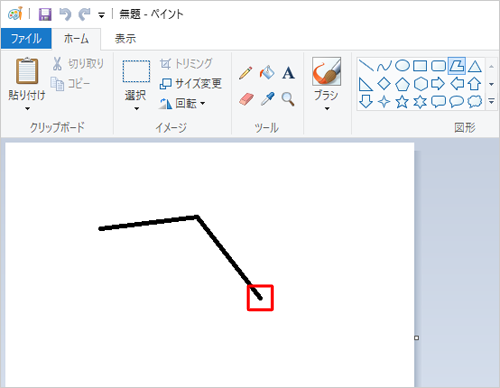The width and height of the screenshot is (500, 388).
Task: Select the Diamond shape
Action: (x=384, y=84)
